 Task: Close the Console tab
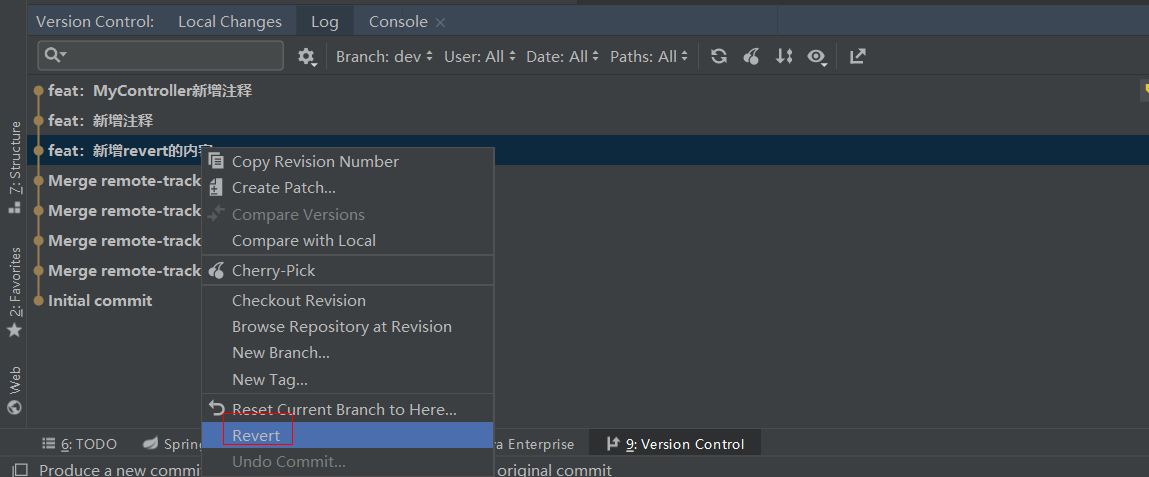pos(441,22)
